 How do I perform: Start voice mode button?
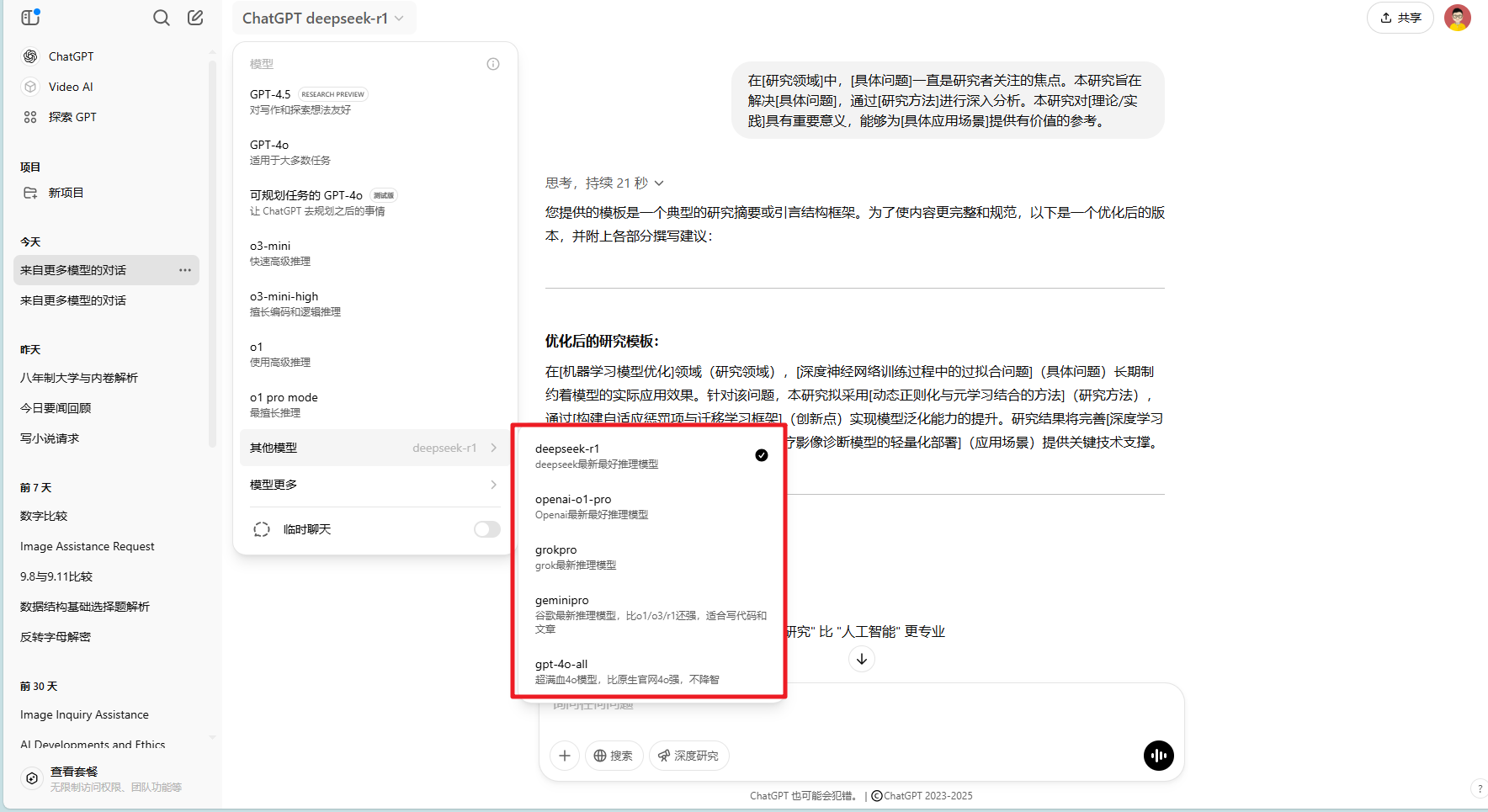1159,756
